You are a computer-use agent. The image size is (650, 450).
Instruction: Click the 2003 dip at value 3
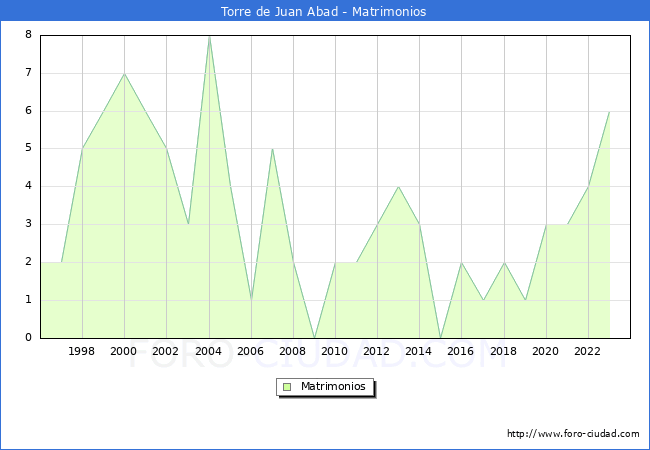188,224
